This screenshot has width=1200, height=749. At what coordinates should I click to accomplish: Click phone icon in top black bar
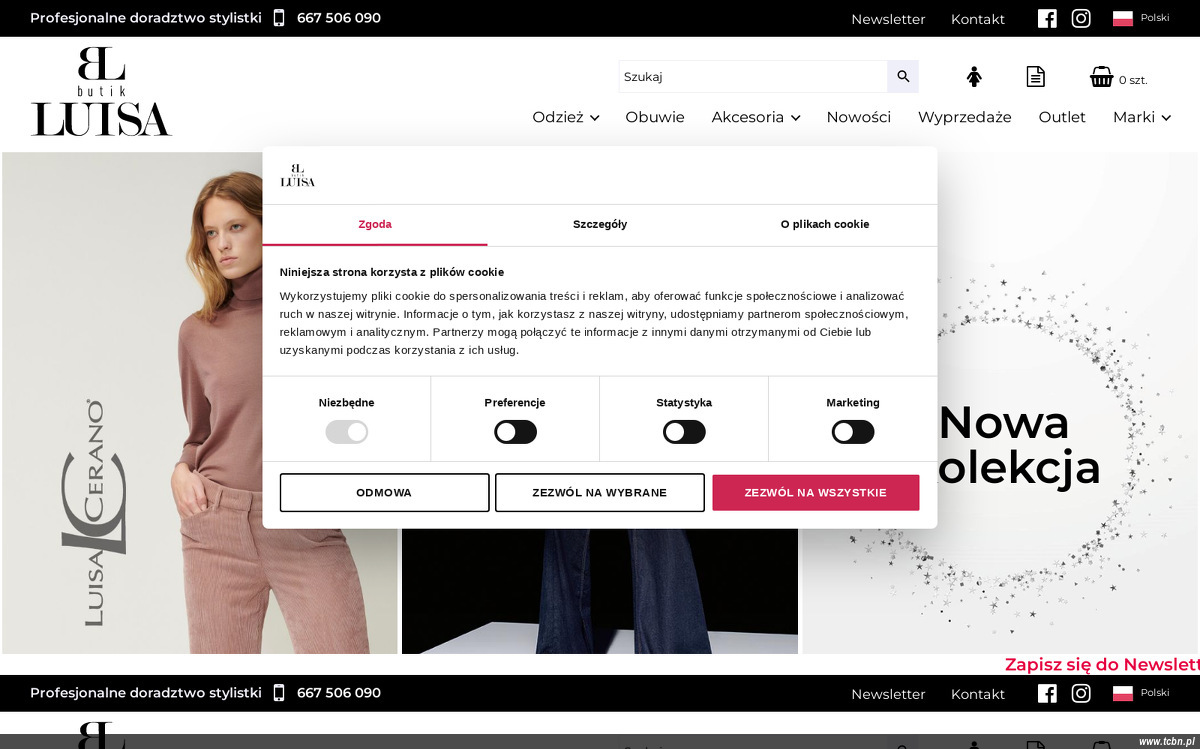click(279, 18)
